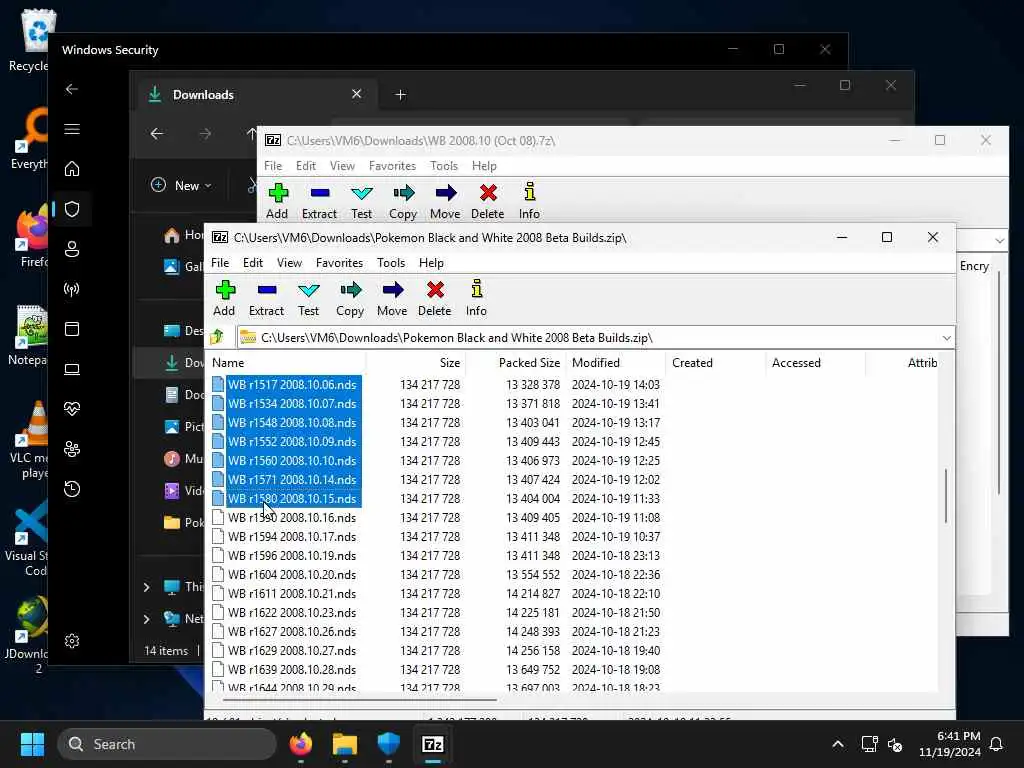Image resolution: width=1024 pixels, height=768 pixels.
Task: Open Device performance & health heart icon
Action: pyautogui.click(x=72, y=409)
